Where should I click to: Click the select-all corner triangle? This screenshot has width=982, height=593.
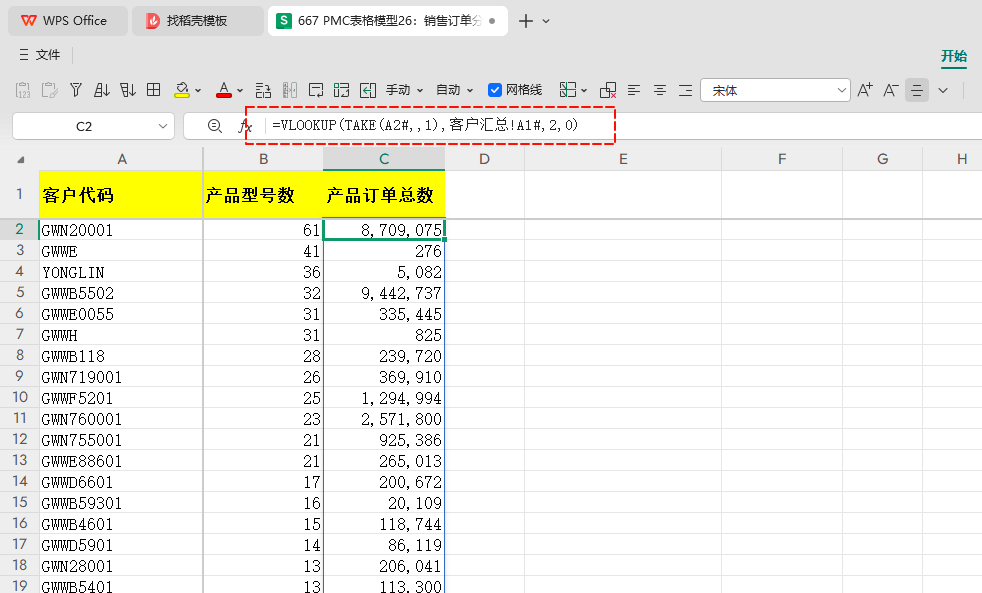click(21, 160)
